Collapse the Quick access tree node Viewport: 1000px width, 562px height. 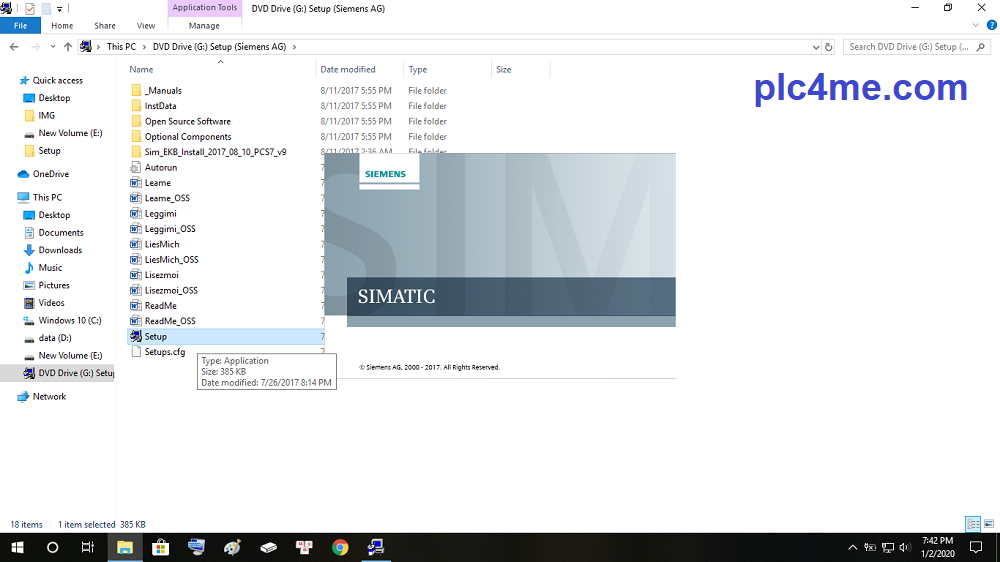pos(10,80)
